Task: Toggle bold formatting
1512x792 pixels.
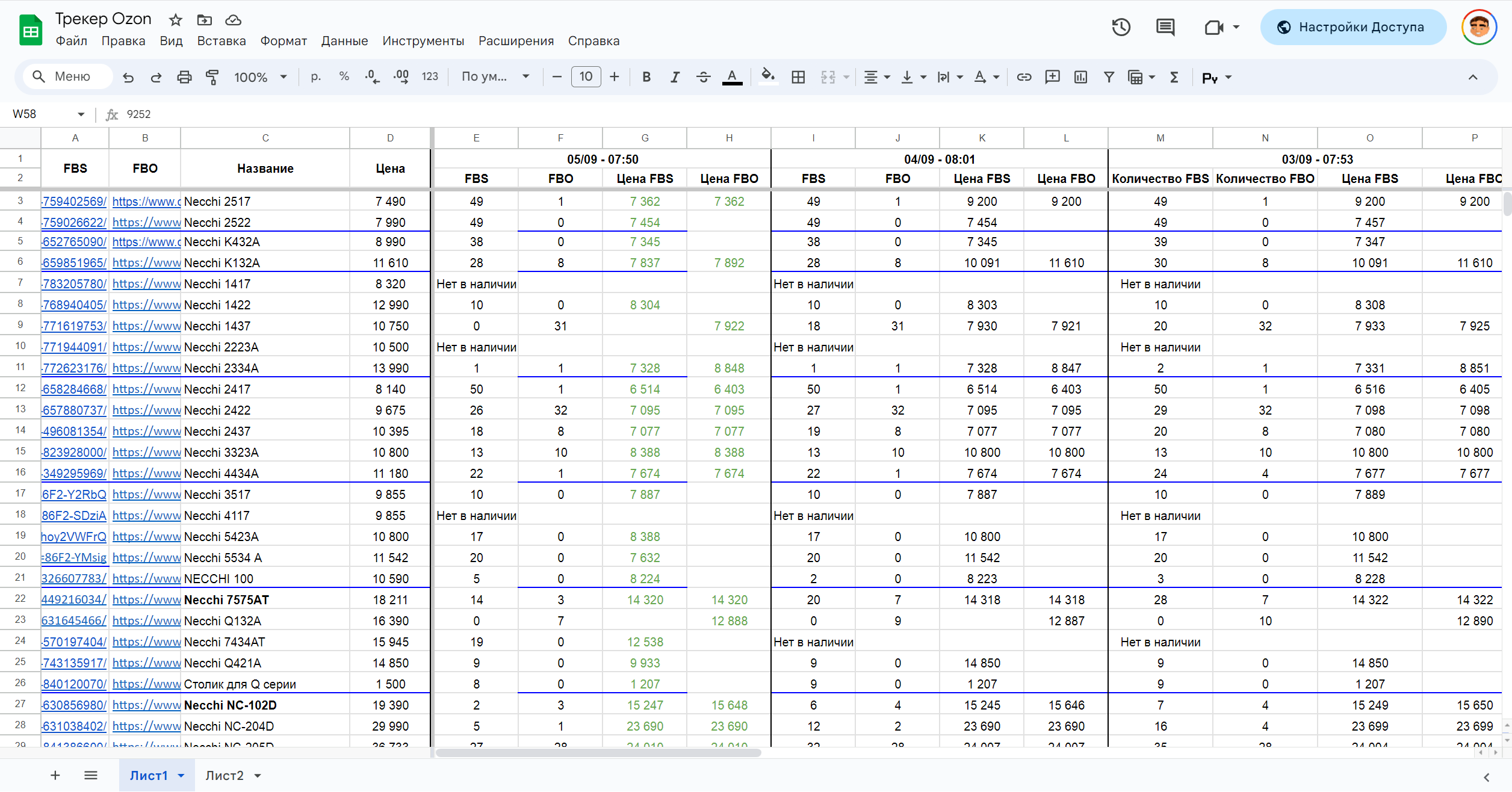Action: pyautogui.click(x=646, y=77)
